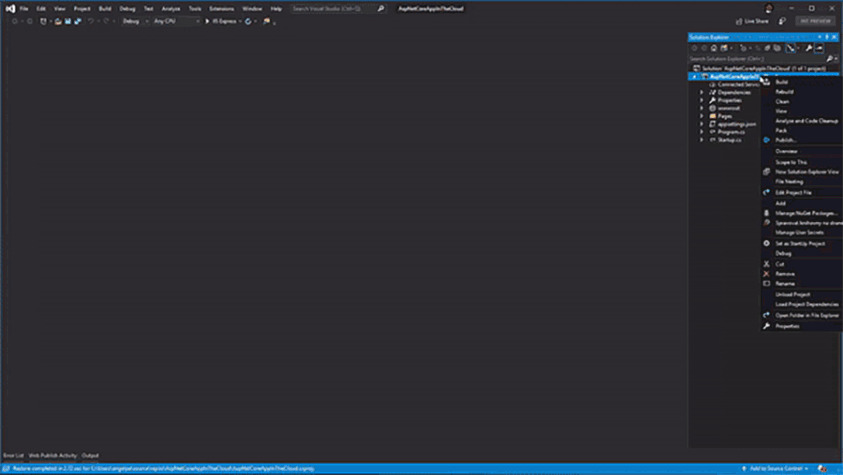Image resolution: width=843 pixels, height=475 pixels.
Task: Click the Publish icon in context menu
Action: coord(767,140)
